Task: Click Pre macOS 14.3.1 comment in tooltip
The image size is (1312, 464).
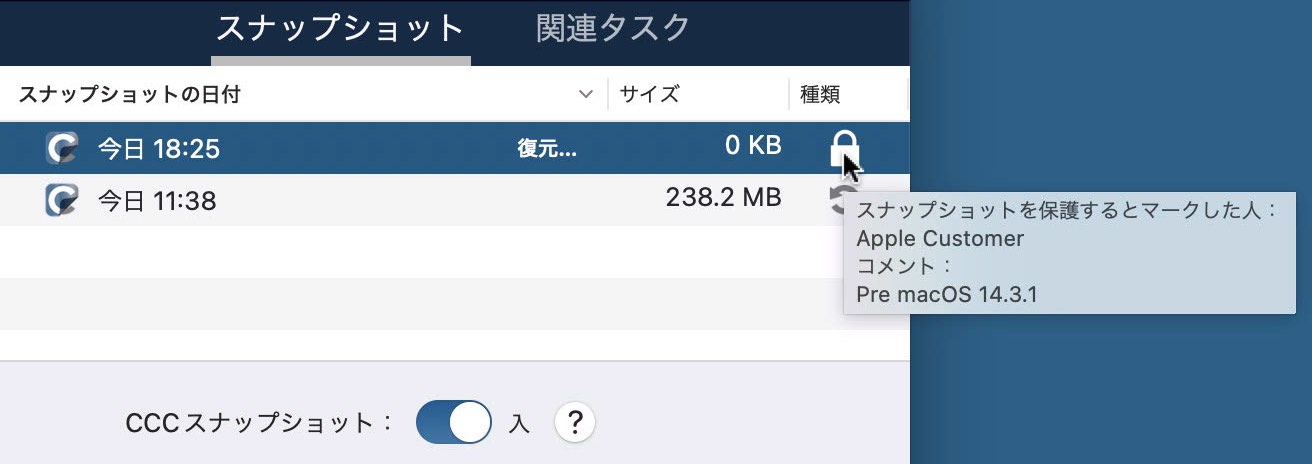Action: tap(949, 295)
